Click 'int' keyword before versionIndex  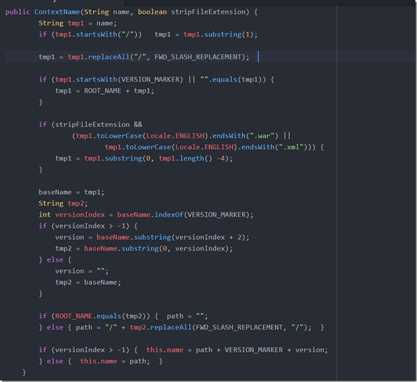tap(45, 215)
